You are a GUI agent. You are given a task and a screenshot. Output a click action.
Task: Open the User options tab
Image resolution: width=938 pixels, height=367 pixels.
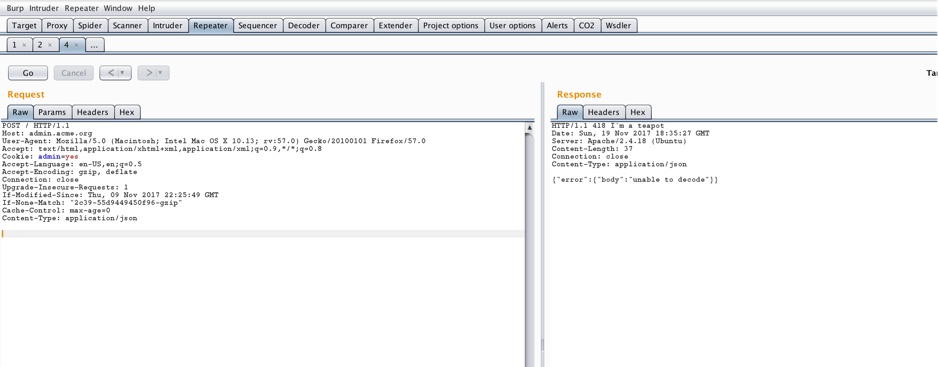513,26
